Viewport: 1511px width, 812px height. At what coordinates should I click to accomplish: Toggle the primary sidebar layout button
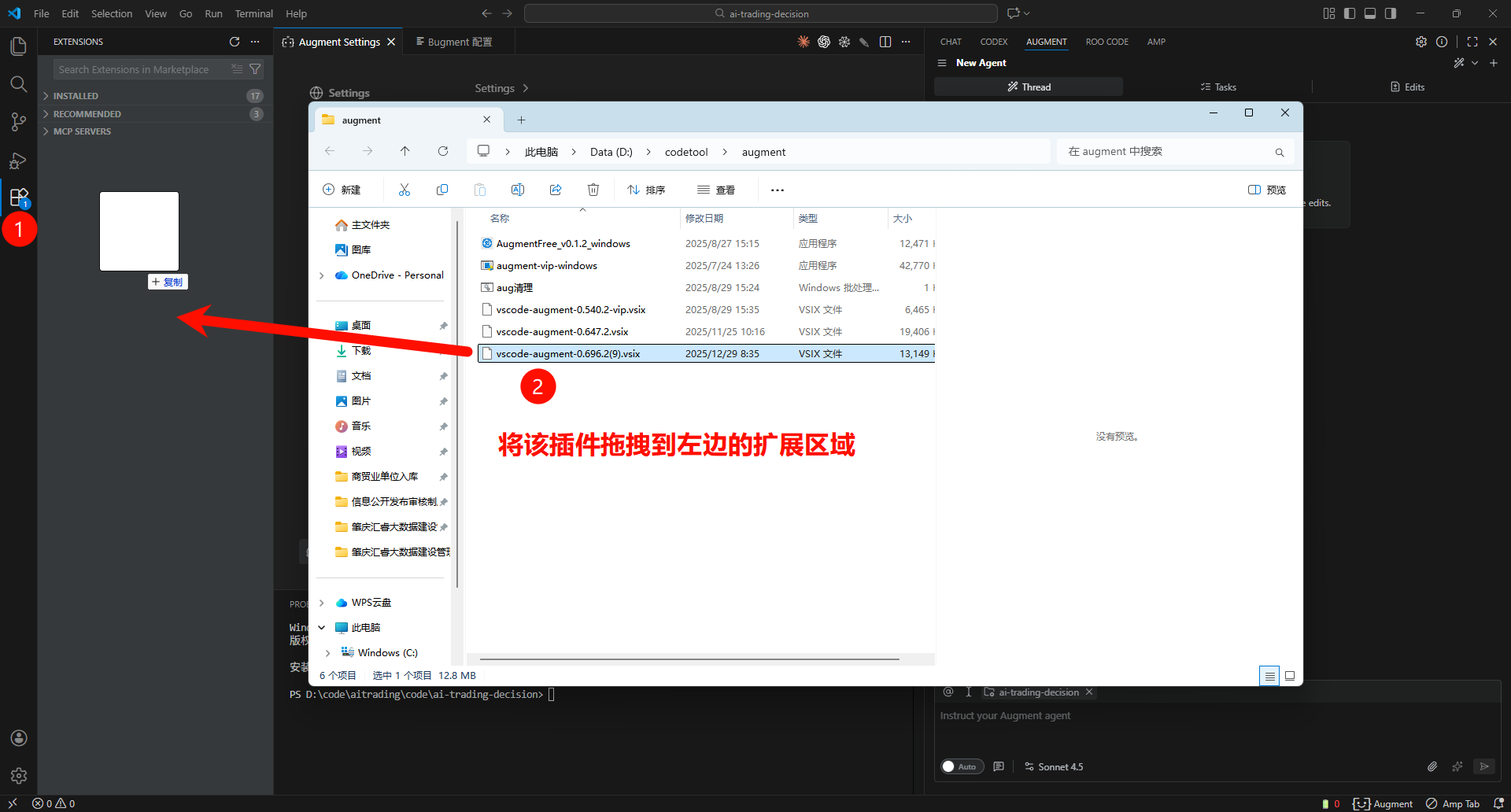(1350, 13)
